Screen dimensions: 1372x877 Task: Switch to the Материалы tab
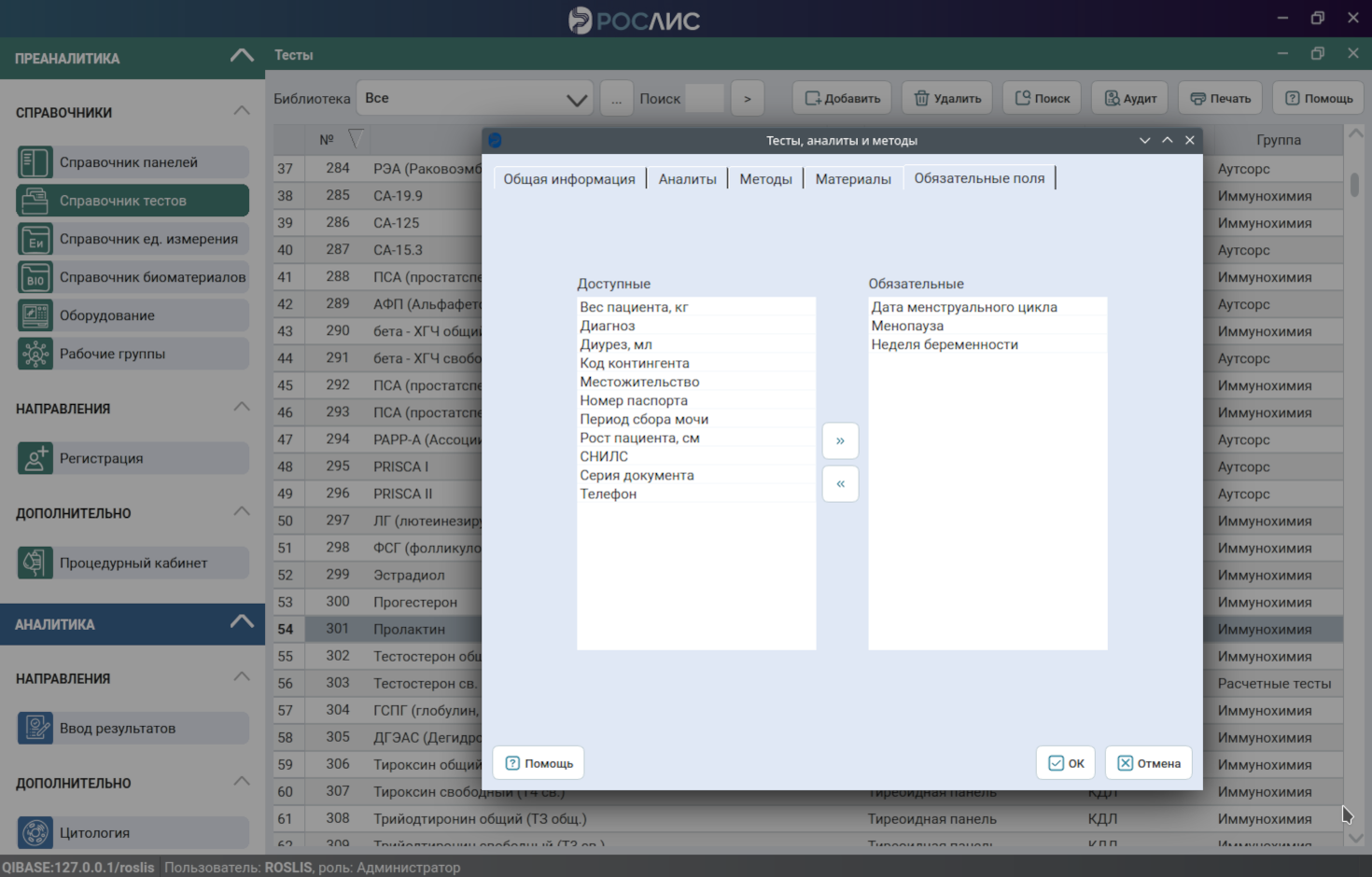click(x=853, y=178)
